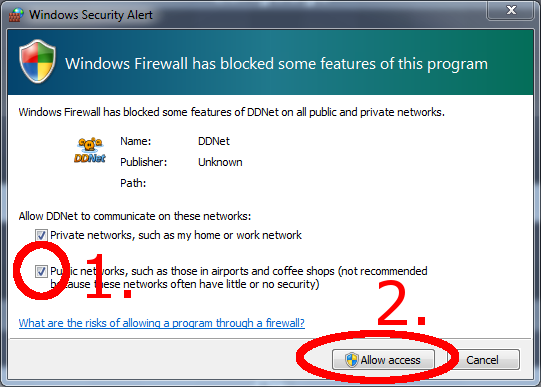Click the Allow access button
This screenshot has width=541, height=387.
coord(383,360)
